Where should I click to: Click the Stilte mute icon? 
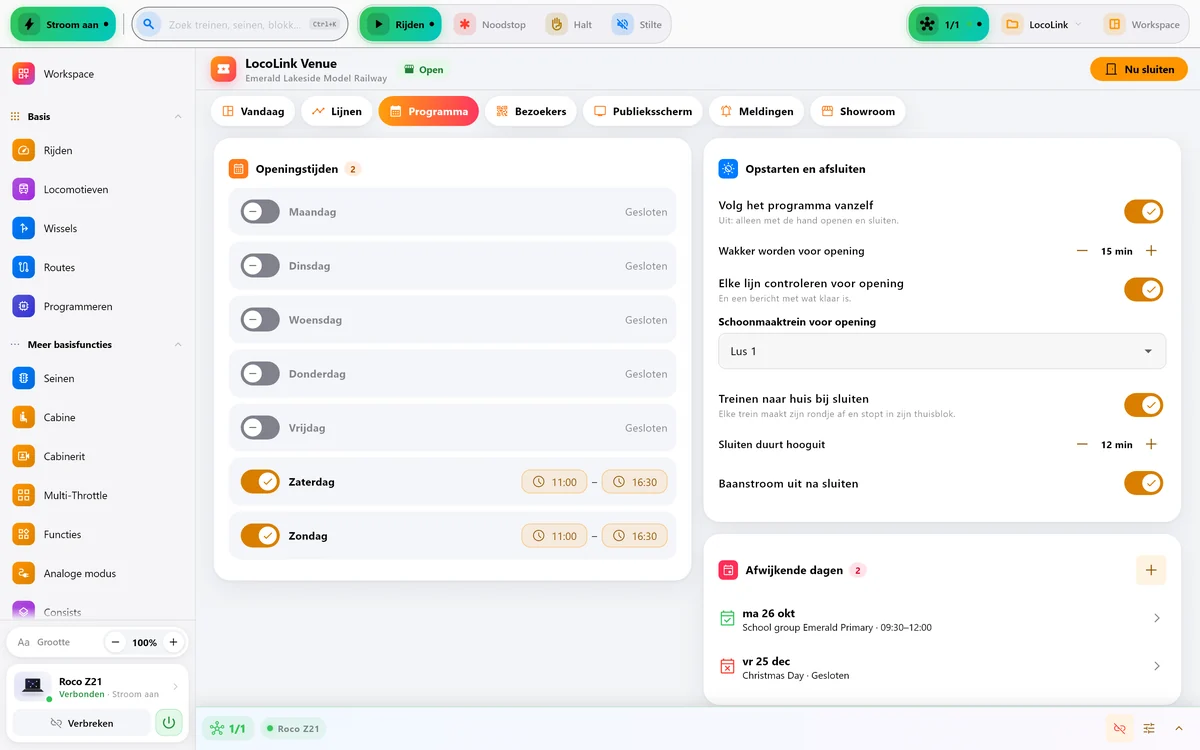click(623, 24)
